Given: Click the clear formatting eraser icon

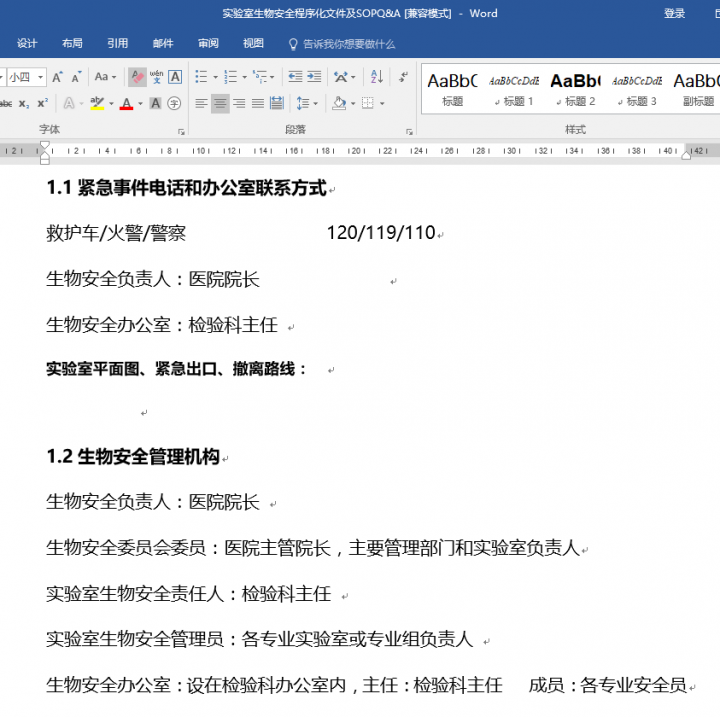Looking at the screenshot, I should point(137,77).
